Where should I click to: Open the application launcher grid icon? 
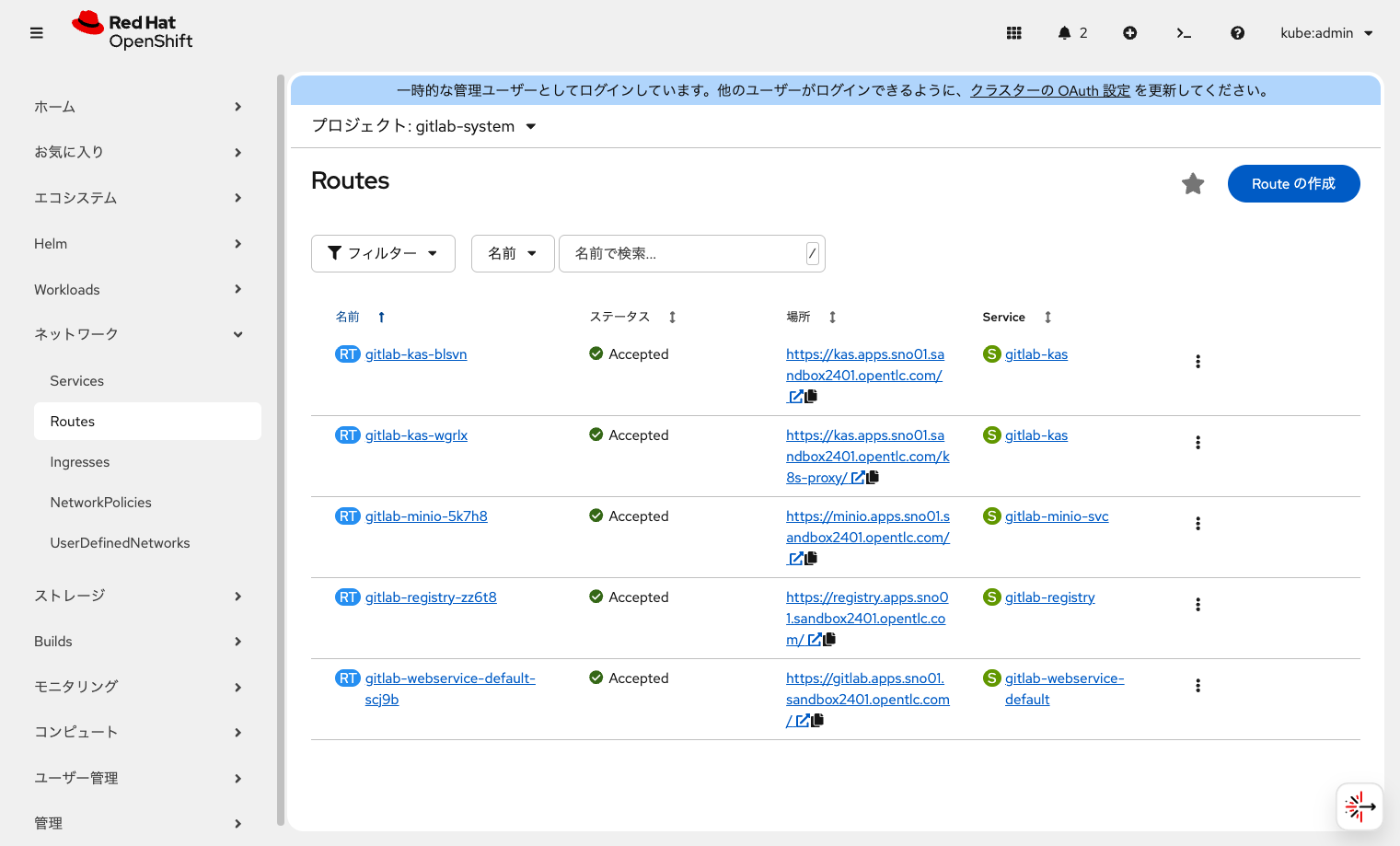1013,32
